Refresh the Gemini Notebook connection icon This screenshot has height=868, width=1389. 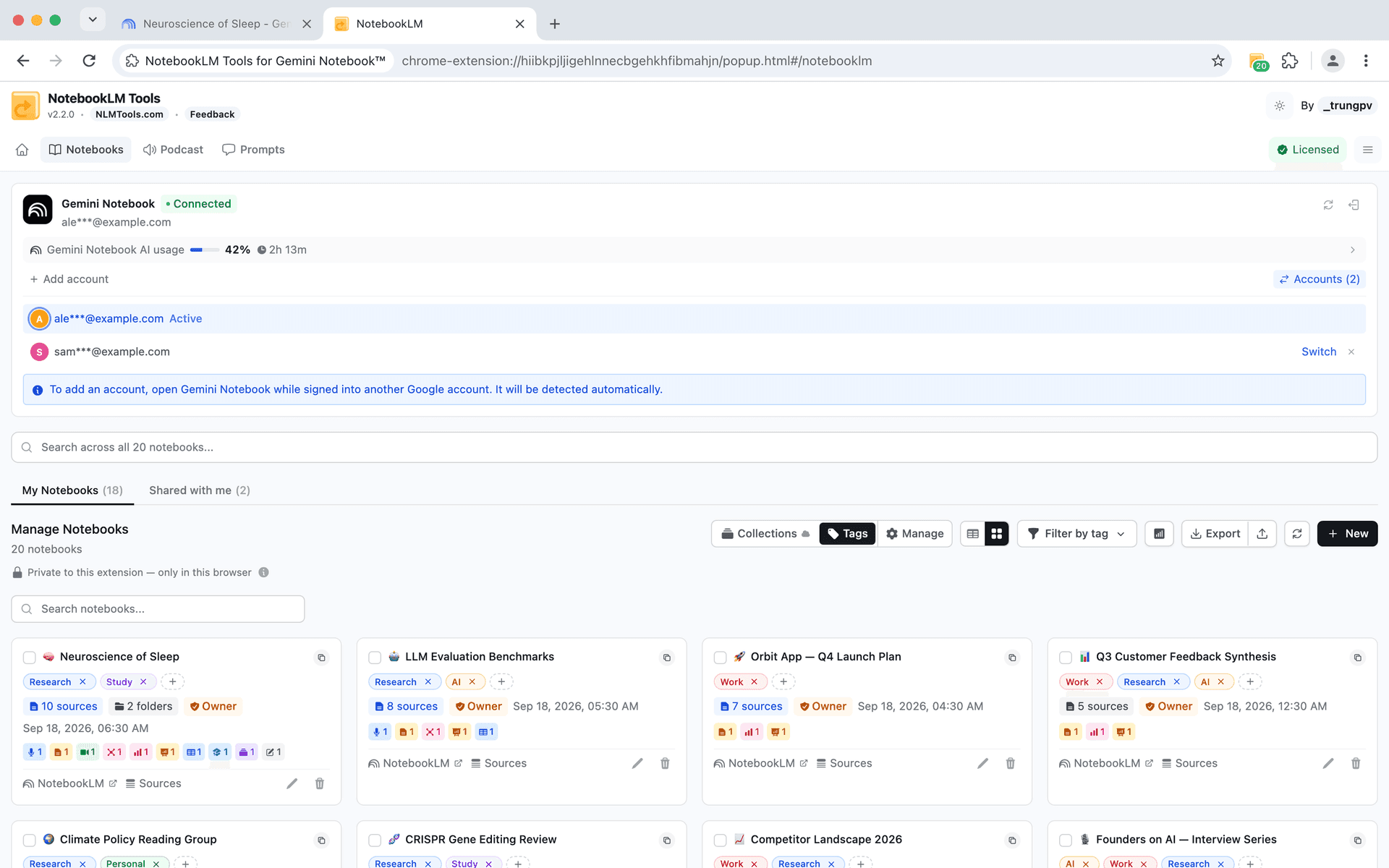[x=1328, y=205]
